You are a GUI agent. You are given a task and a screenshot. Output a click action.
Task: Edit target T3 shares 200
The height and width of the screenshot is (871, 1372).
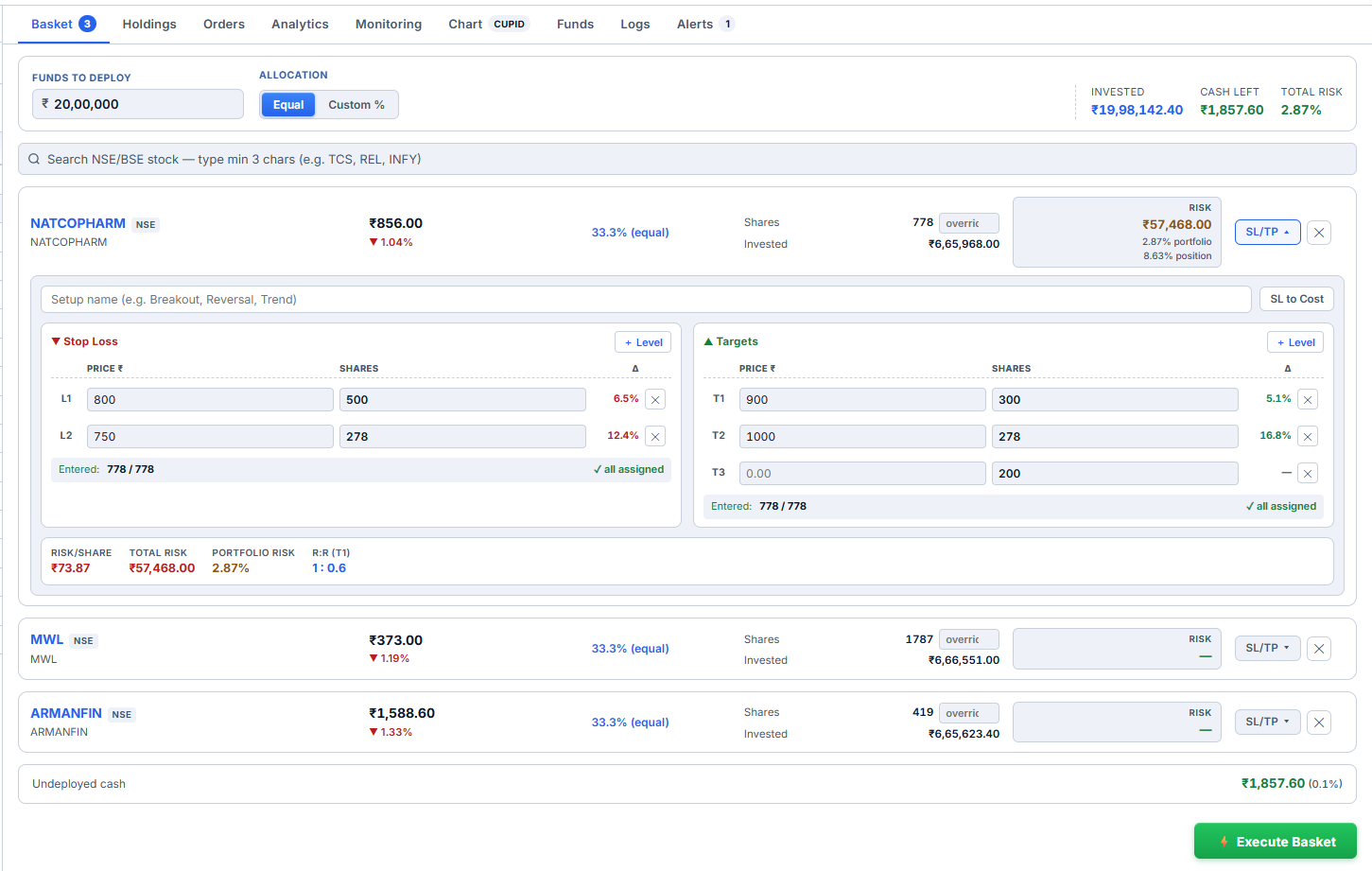click(x=1115, y=474)
